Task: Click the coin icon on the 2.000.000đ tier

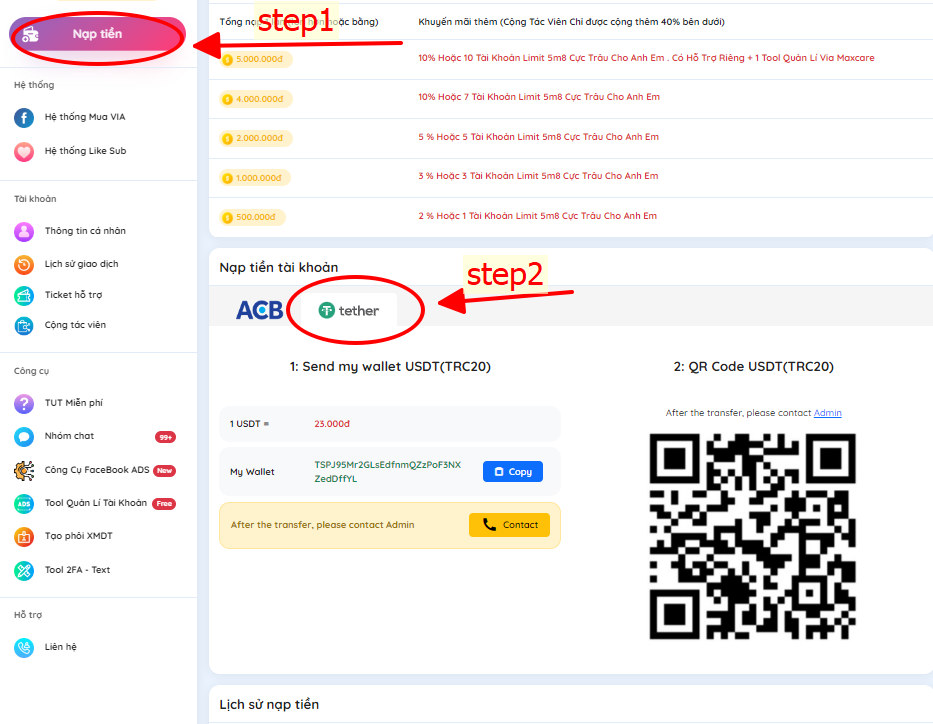Action: point(227,139)
